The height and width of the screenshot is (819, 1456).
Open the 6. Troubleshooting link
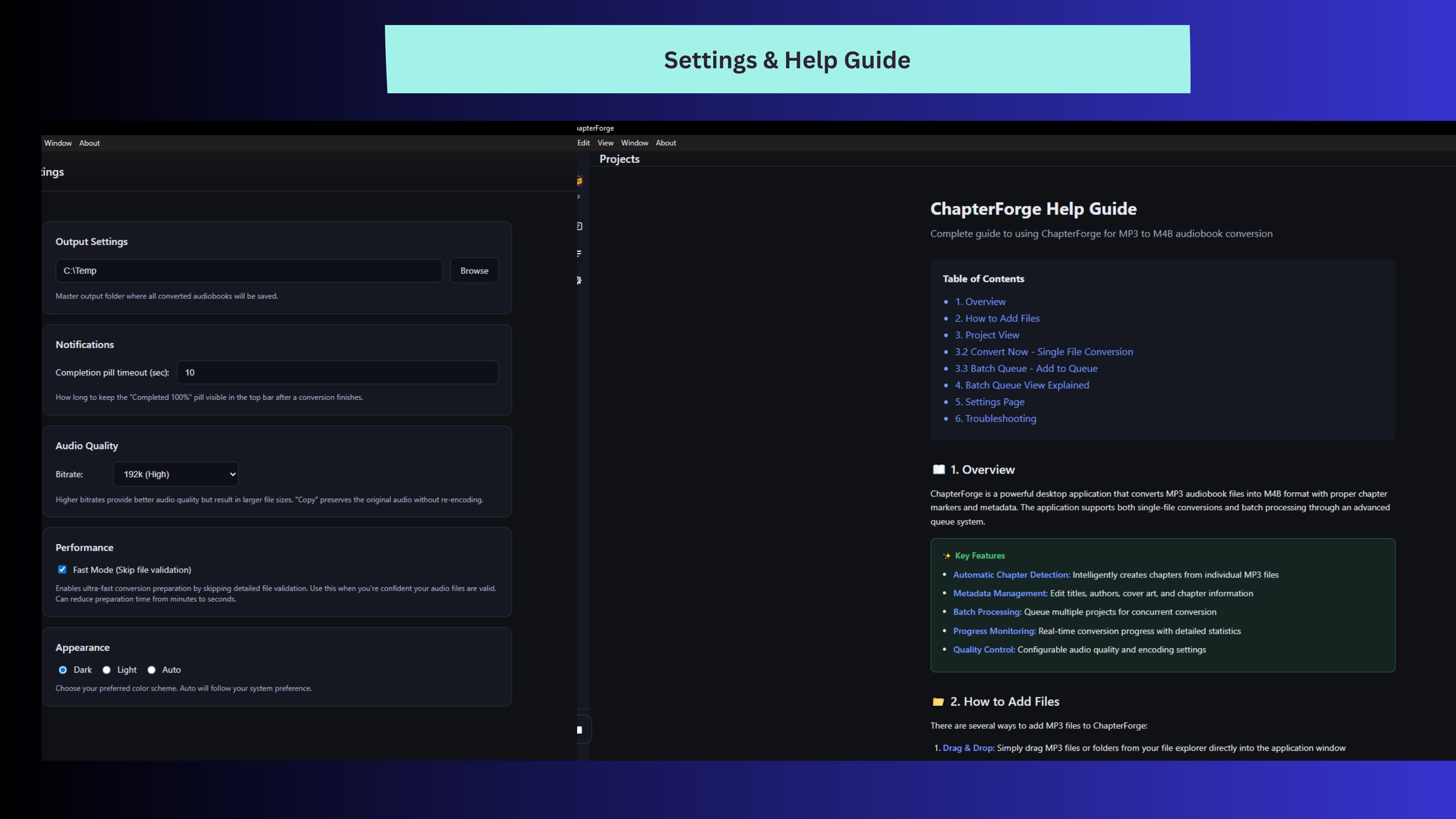tap(995, 418)
